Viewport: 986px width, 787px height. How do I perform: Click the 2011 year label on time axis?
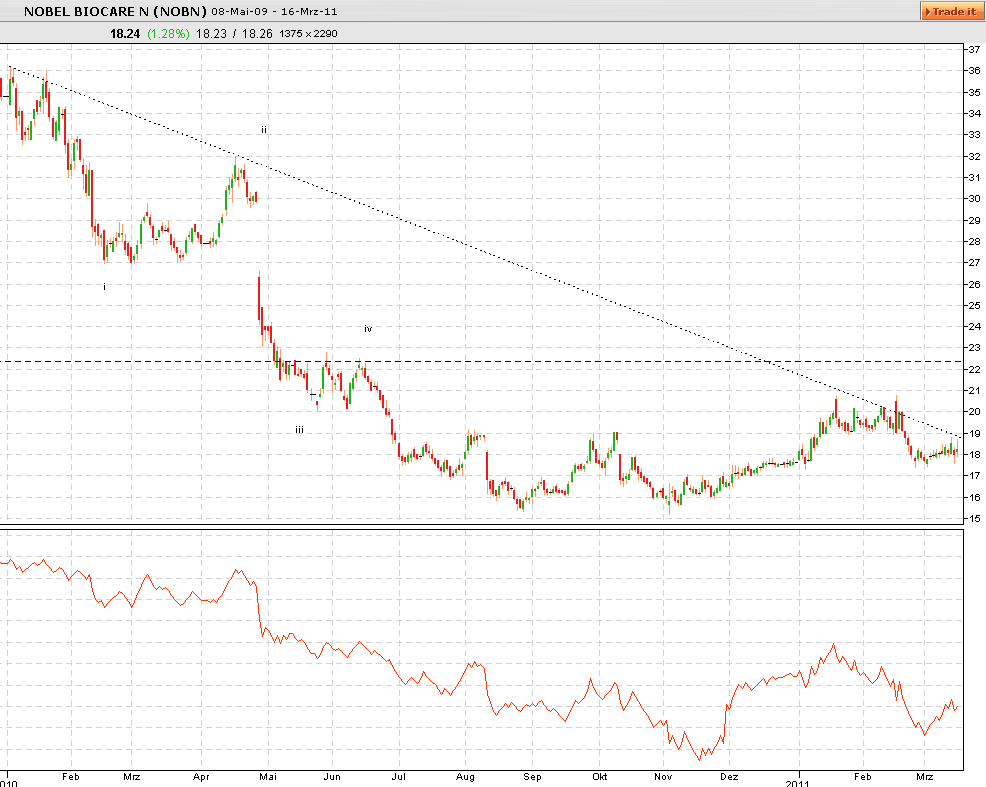tap(797, 783)
